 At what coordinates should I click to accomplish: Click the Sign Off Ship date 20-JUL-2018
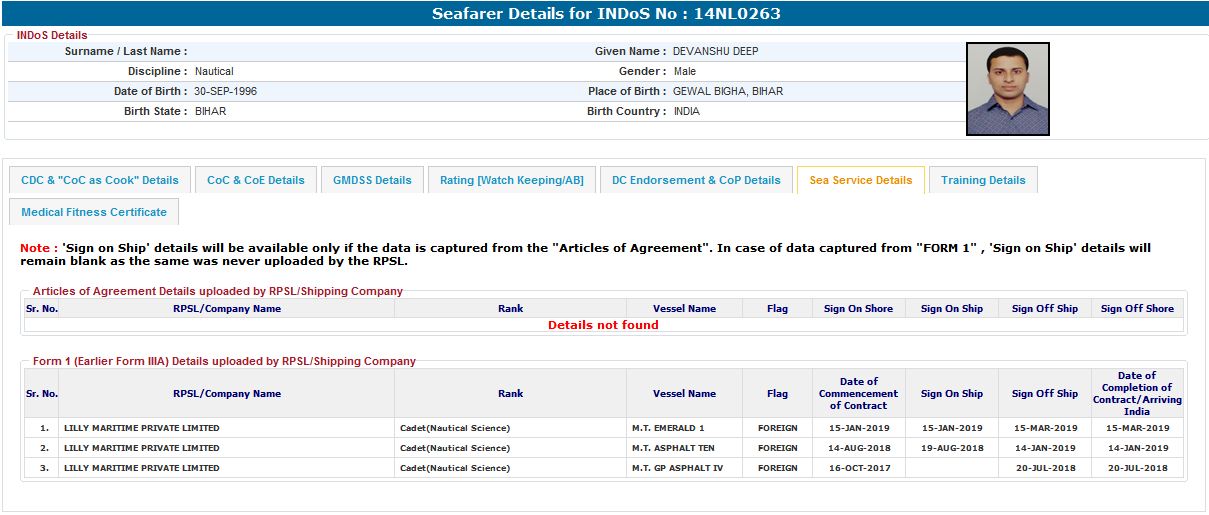click(x=1044, y=468)
